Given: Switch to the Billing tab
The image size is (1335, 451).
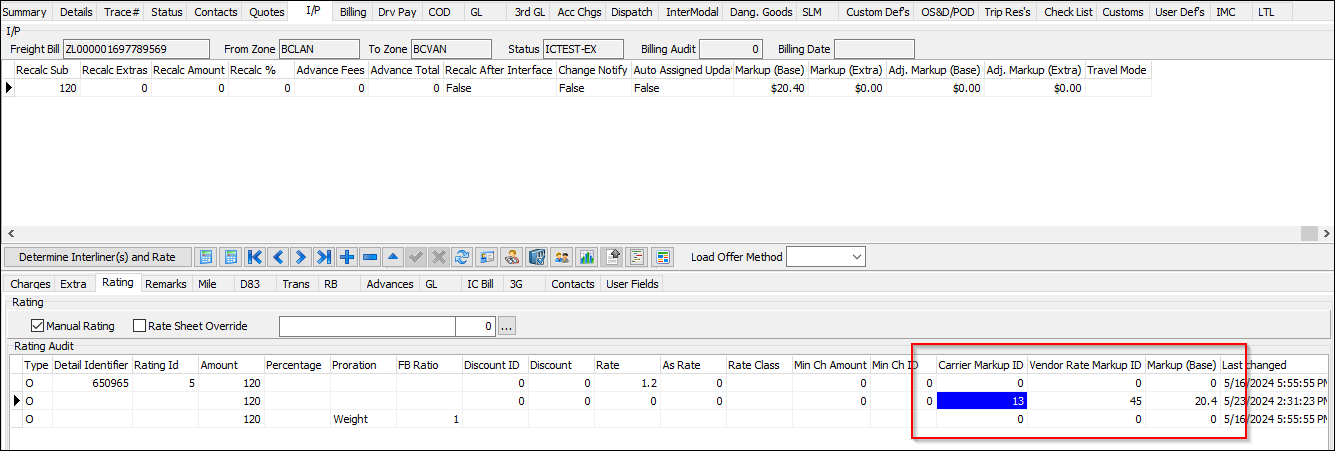Looking at the screenshot, I should tap(352, 12).
